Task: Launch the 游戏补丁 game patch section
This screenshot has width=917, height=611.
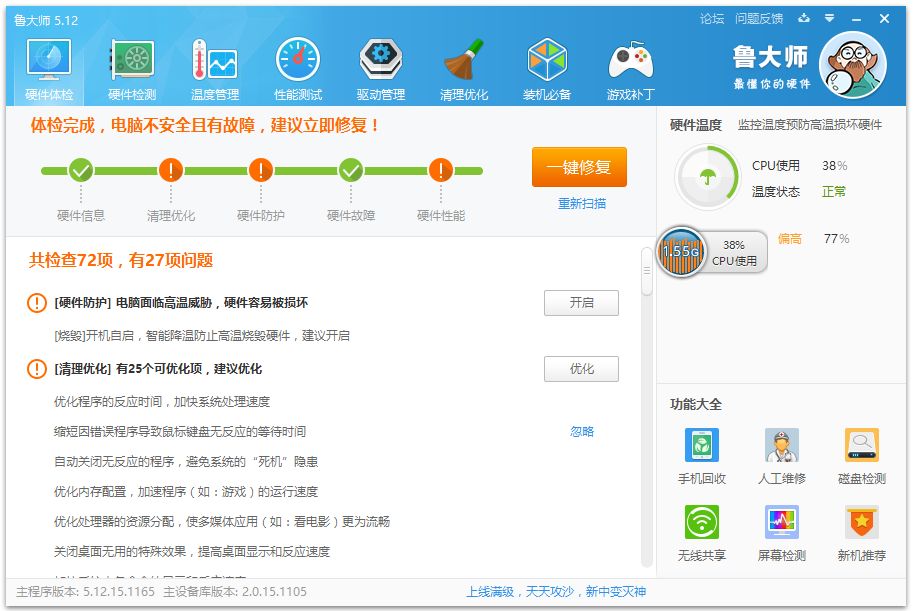Action: (630, 70)
